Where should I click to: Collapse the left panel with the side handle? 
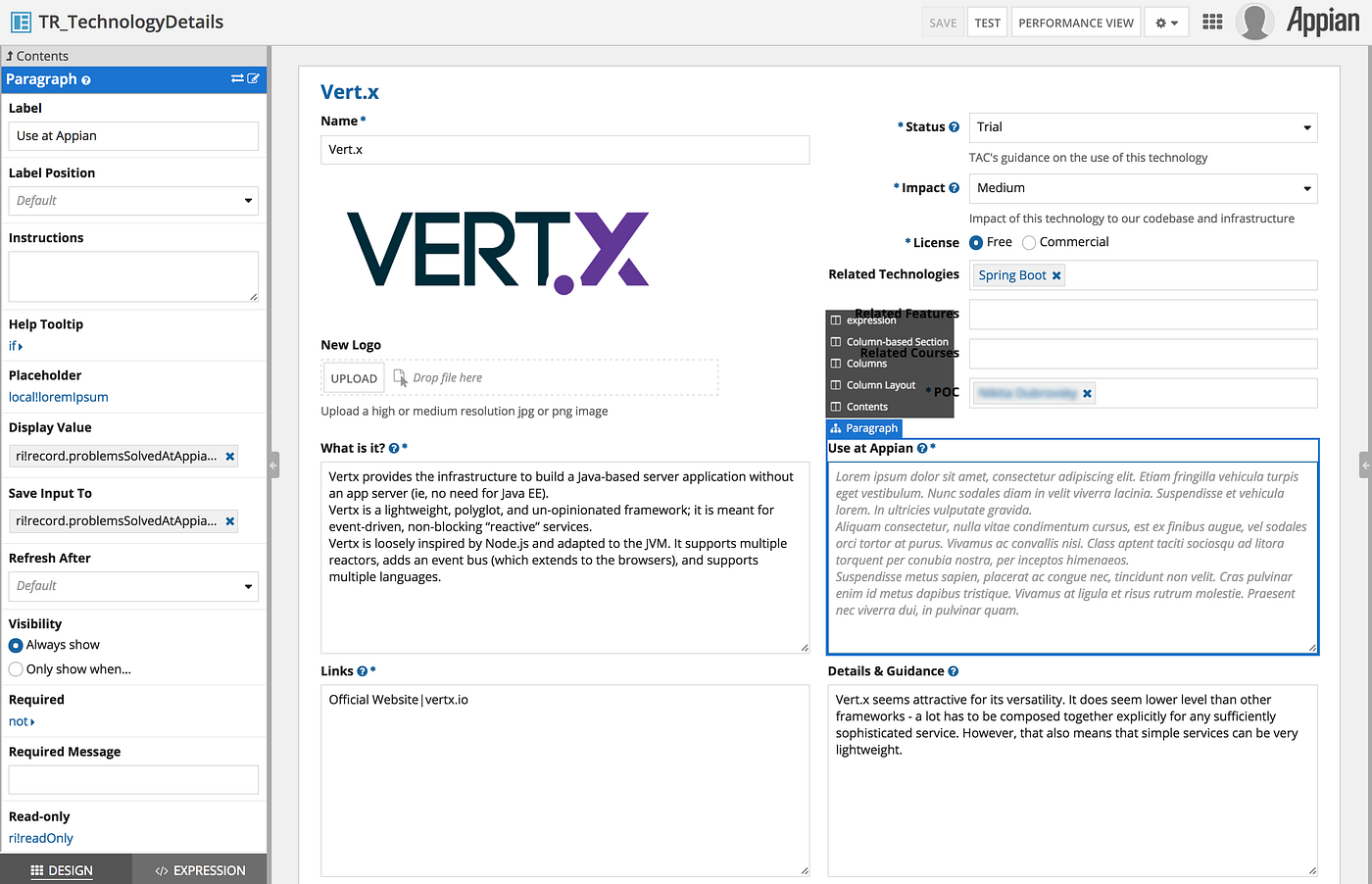pyautogui.click(x=274, y=465)
